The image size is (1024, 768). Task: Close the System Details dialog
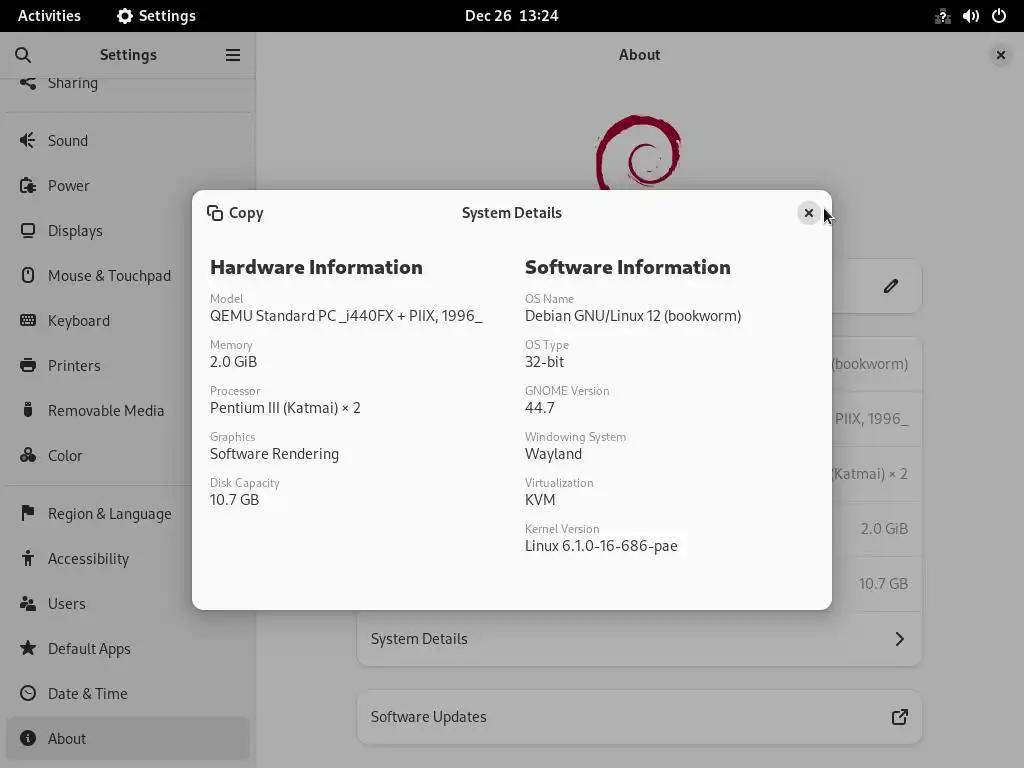(x=808, y=213)
